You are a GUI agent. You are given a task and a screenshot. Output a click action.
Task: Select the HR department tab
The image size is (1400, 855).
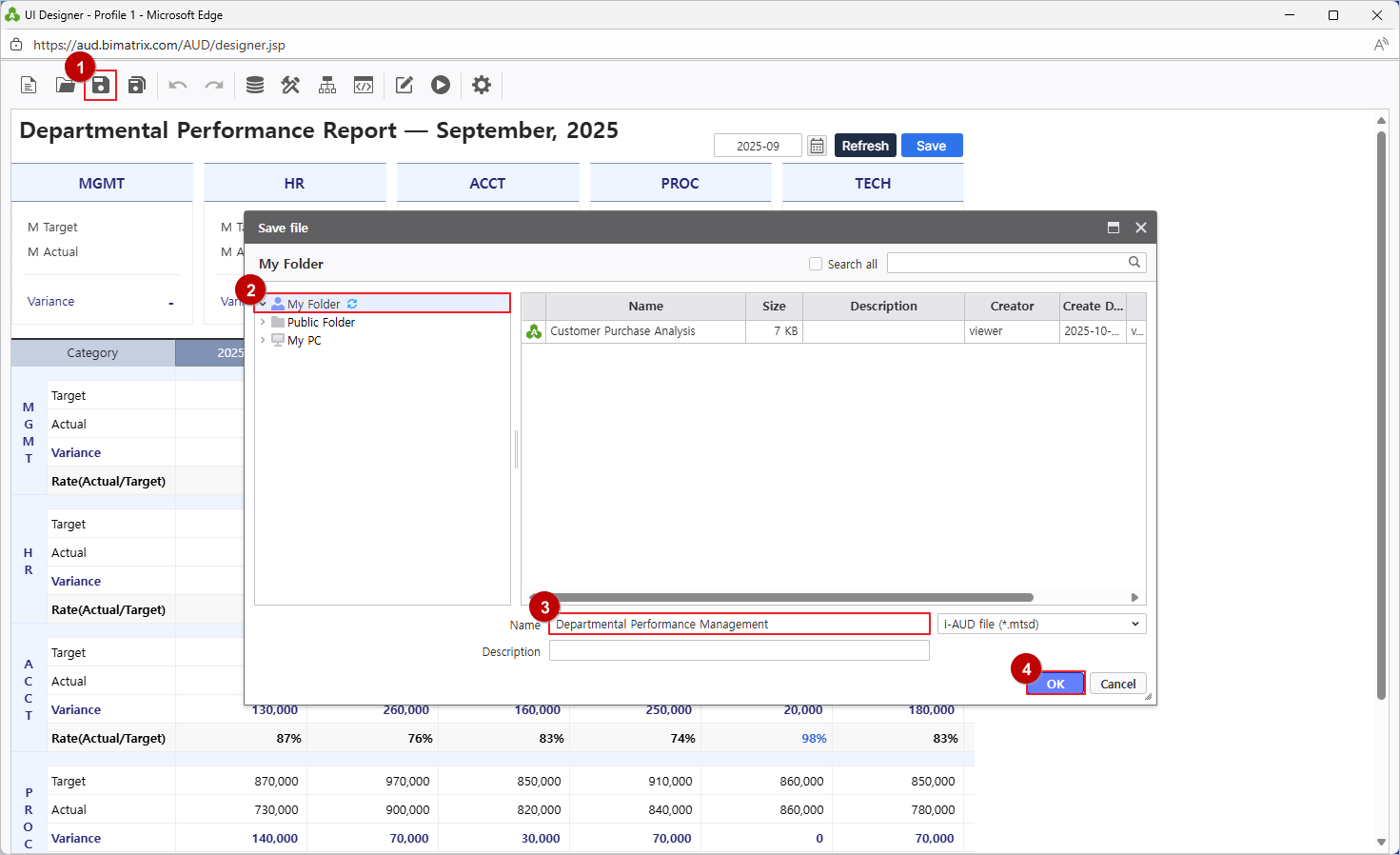pyautogui.click(x=294, y=183)
